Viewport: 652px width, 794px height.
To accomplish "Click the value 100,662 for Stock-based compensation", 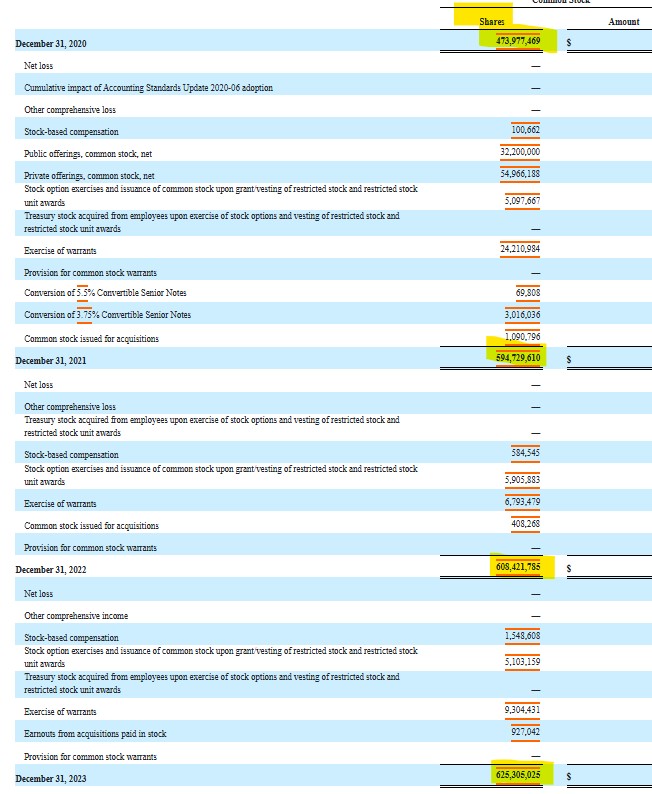I will [525, 130].
